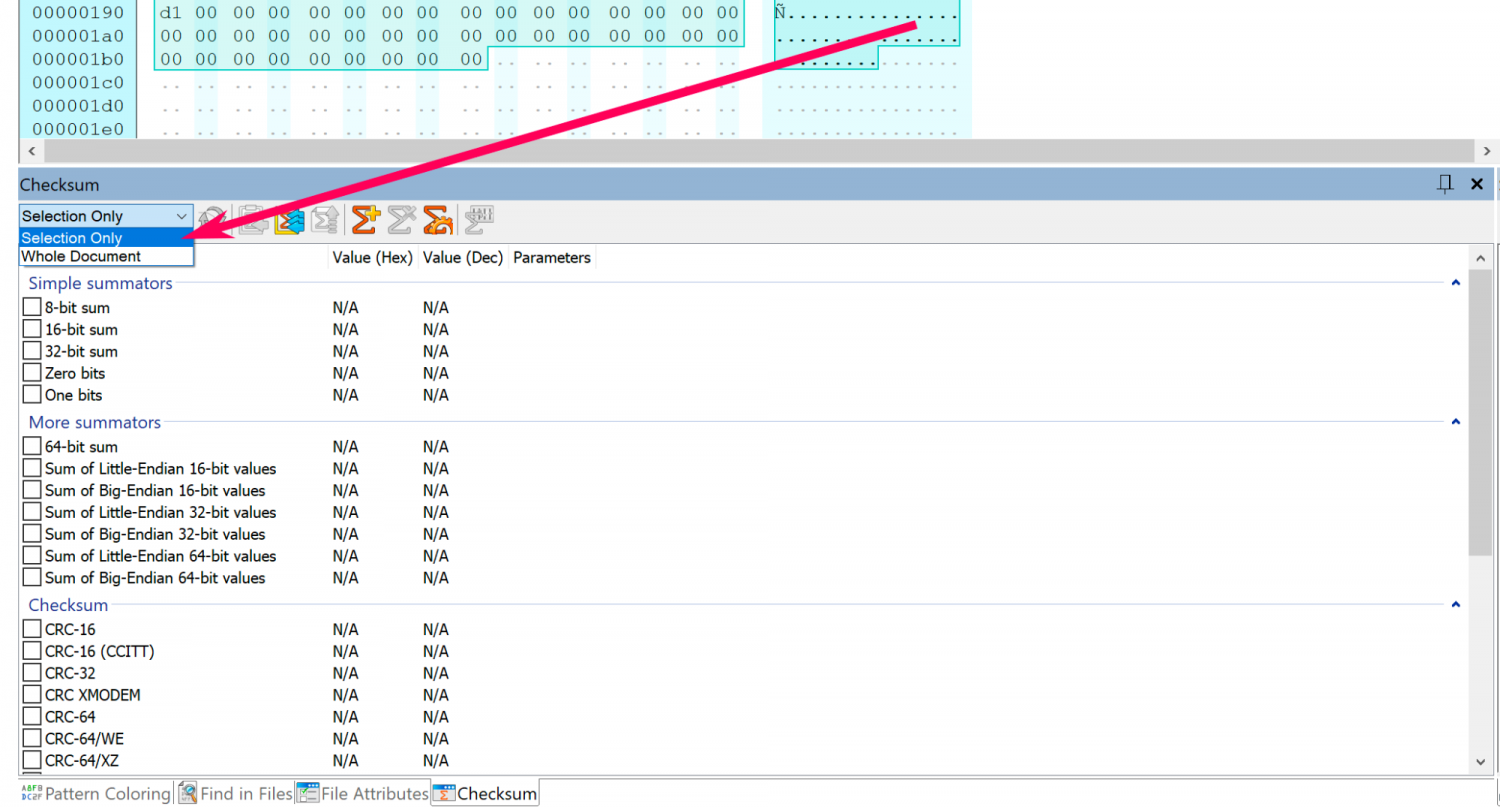Image resolution: width=1500 pixels, height=807 pixels.
Task: Click checksum list scrollbar up arrow
Action: click(1481, 258)
